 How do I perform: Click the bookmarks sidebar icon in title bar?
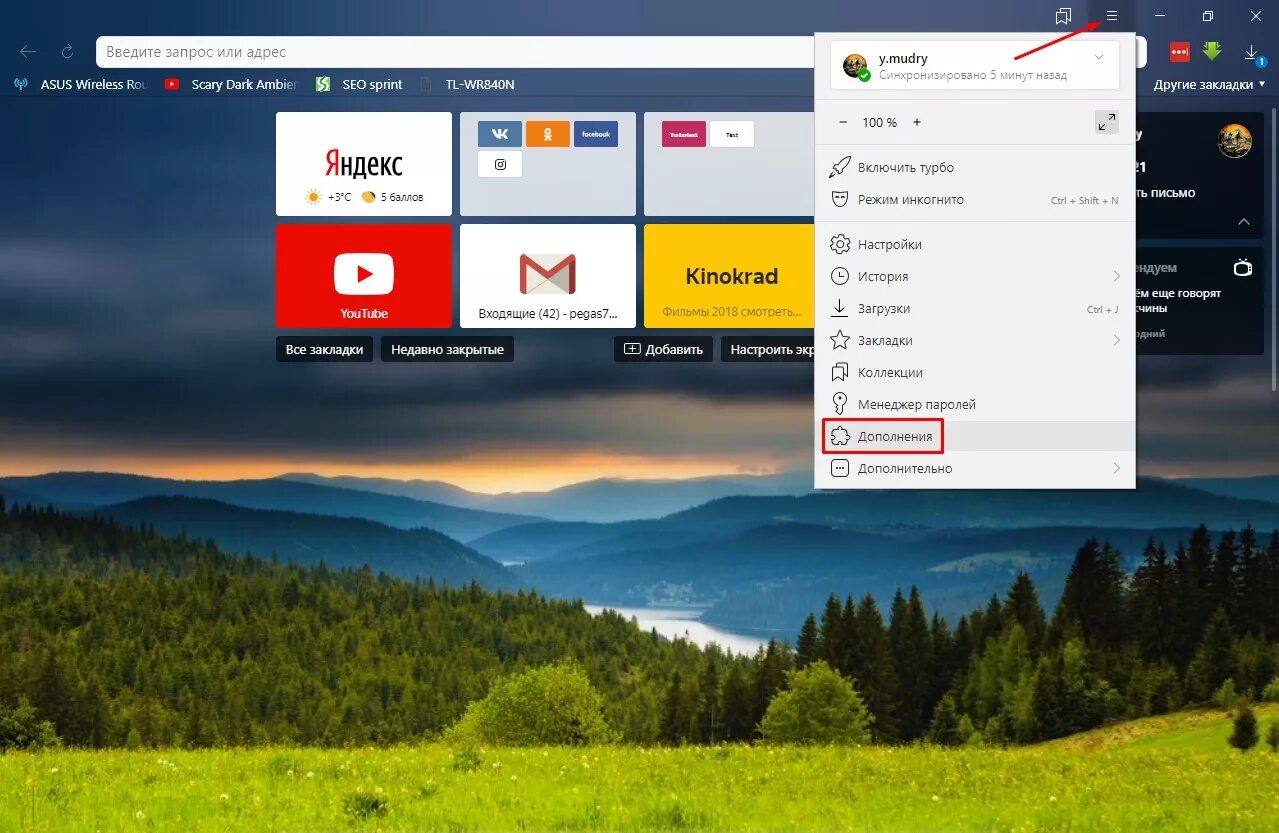(1063, 16)
